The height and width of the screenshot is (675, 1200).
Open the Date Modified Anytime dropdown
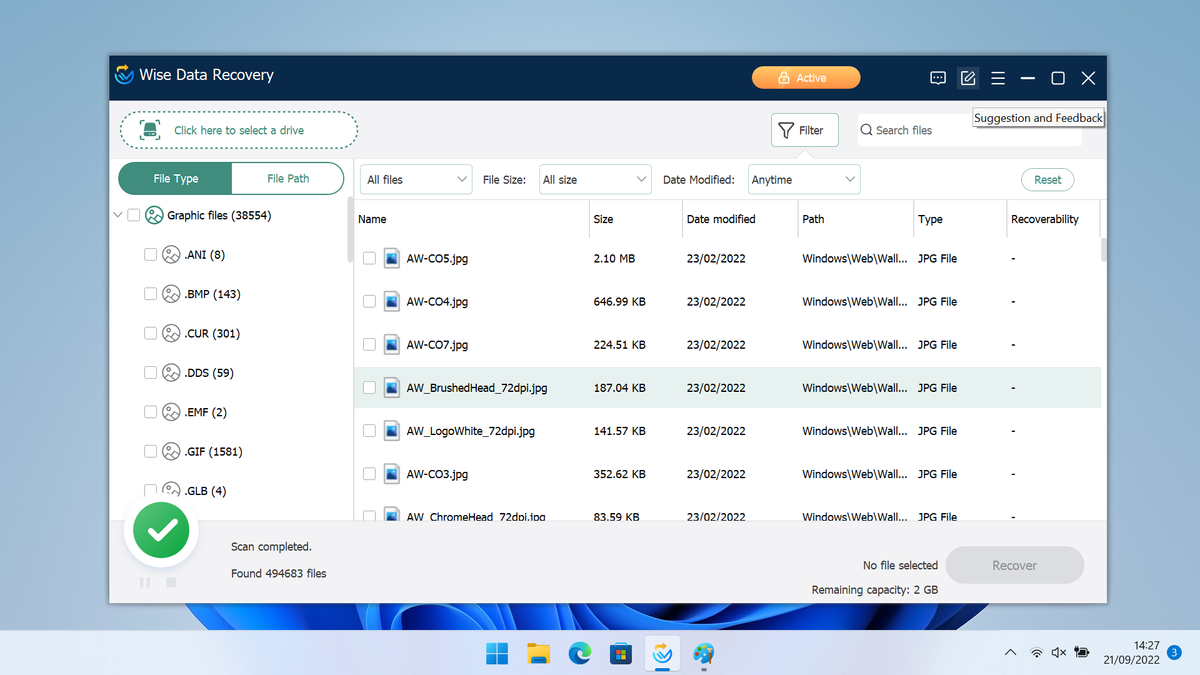(x=803, y=179)
